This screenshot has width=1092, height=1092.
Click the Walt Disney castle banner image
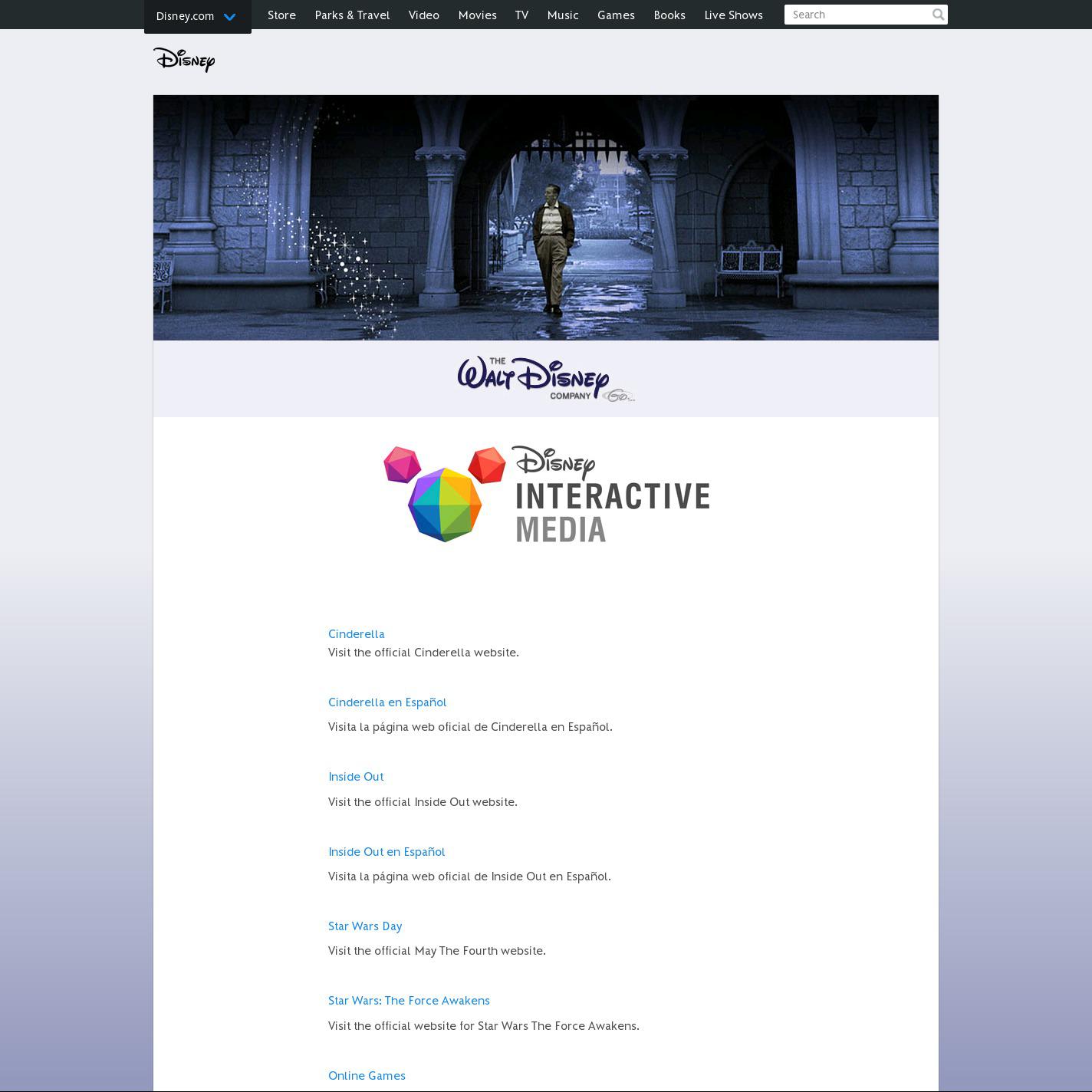(546, 218)
